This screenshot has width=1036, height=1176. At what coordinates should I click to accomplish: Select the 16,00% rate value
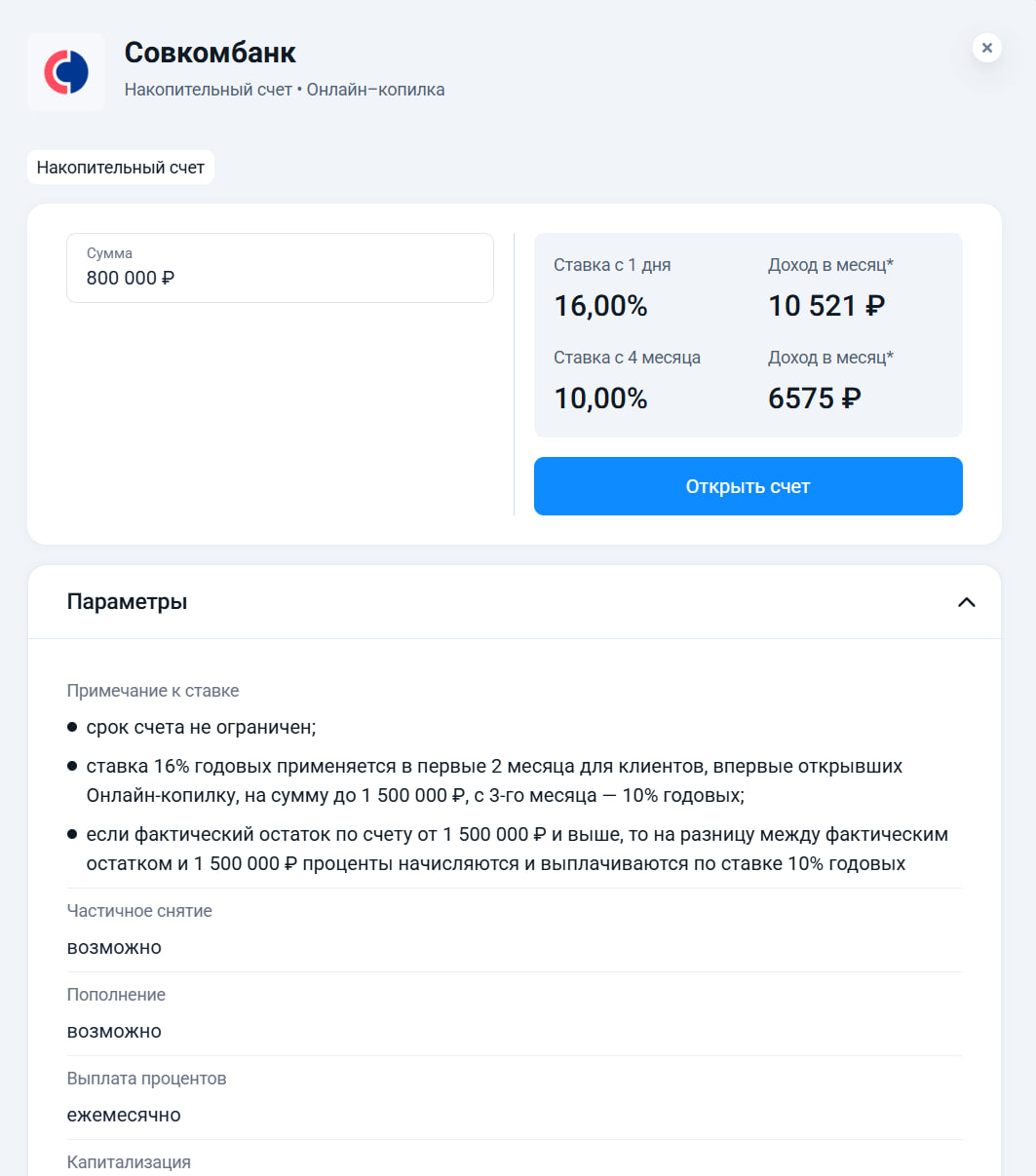pyautogui.click(x=600, y=304)
